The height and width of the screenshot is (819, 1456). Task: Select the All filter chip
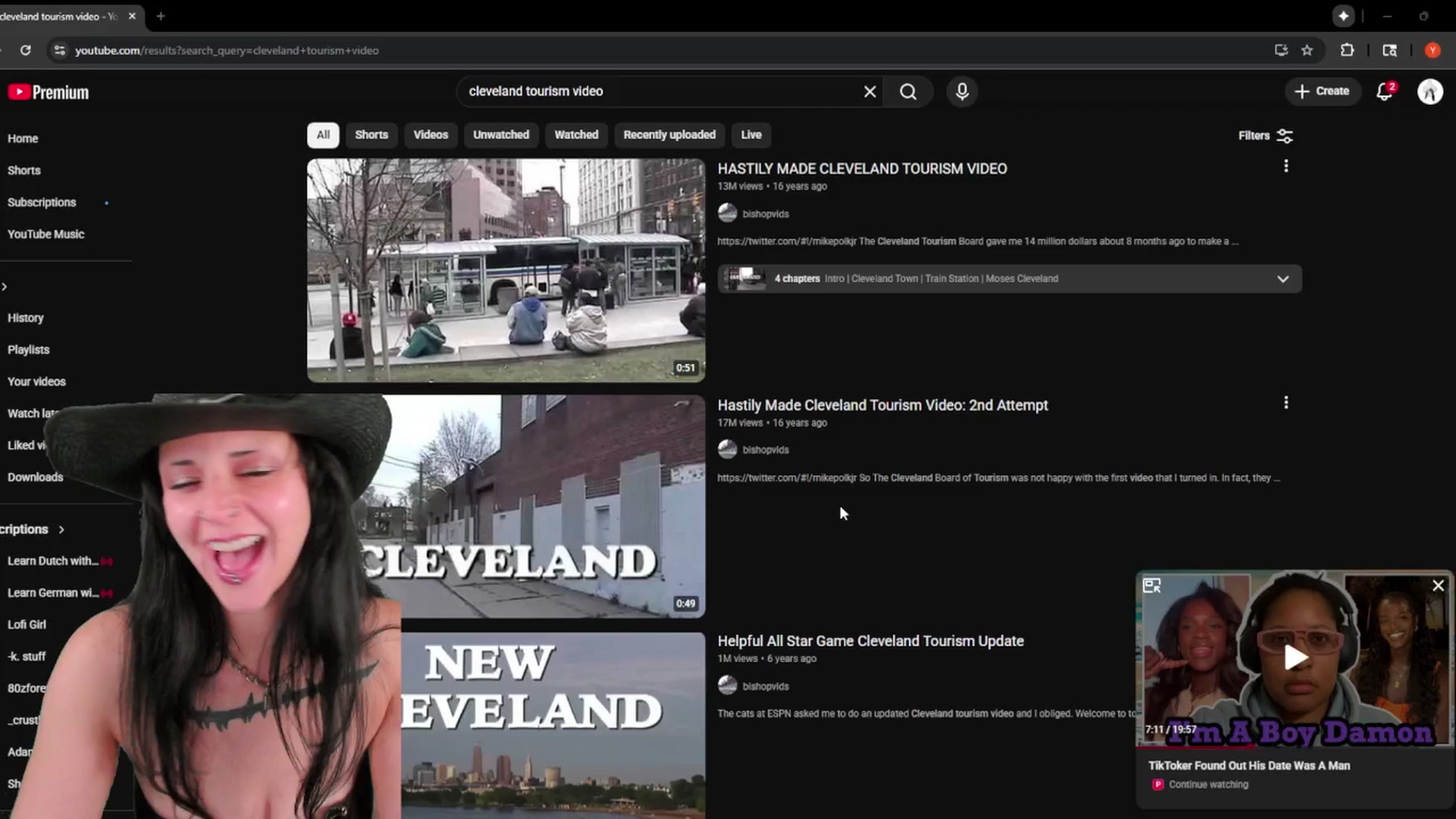[323, 135]
